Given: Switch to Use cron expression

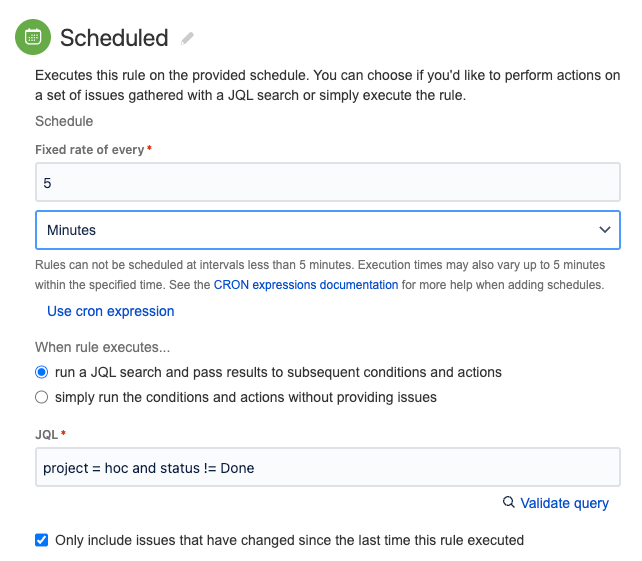Looking at the screenshot, I should pyautogui.click(x=111, y=311).
